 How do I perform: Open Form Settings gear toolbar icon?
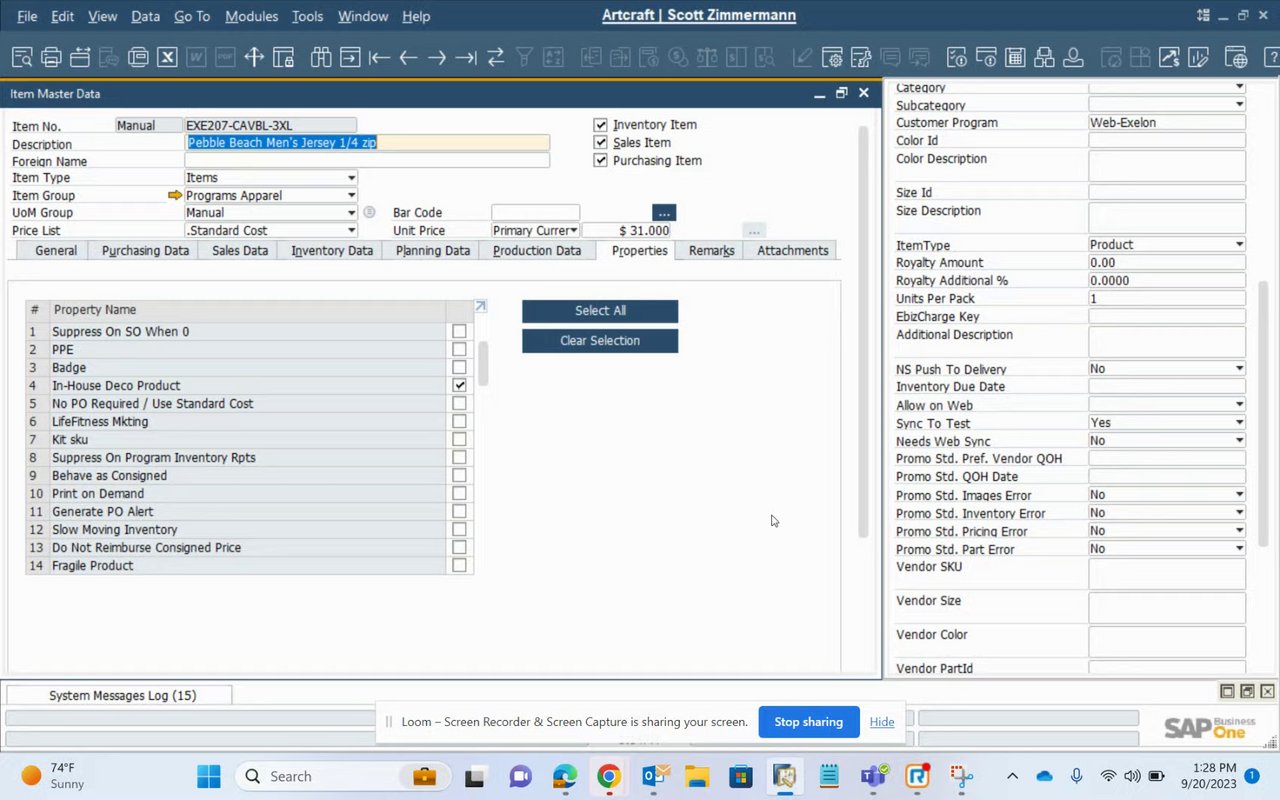(831, 57)
